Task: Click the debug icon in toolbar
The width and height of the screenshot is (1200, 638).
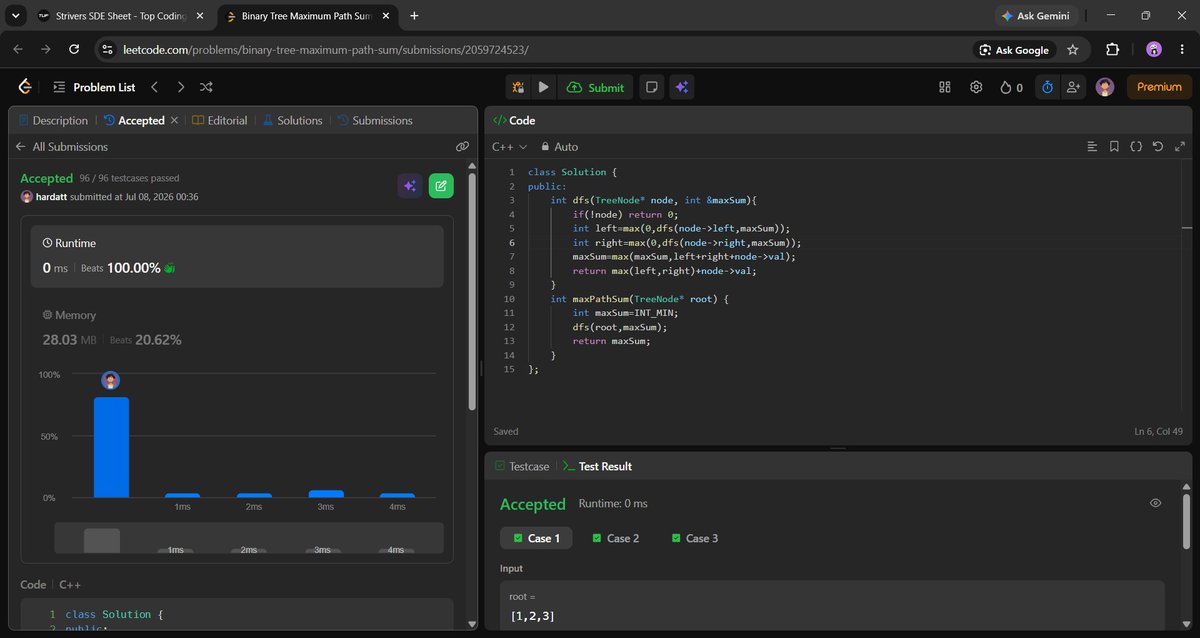Action: (518, 87)
